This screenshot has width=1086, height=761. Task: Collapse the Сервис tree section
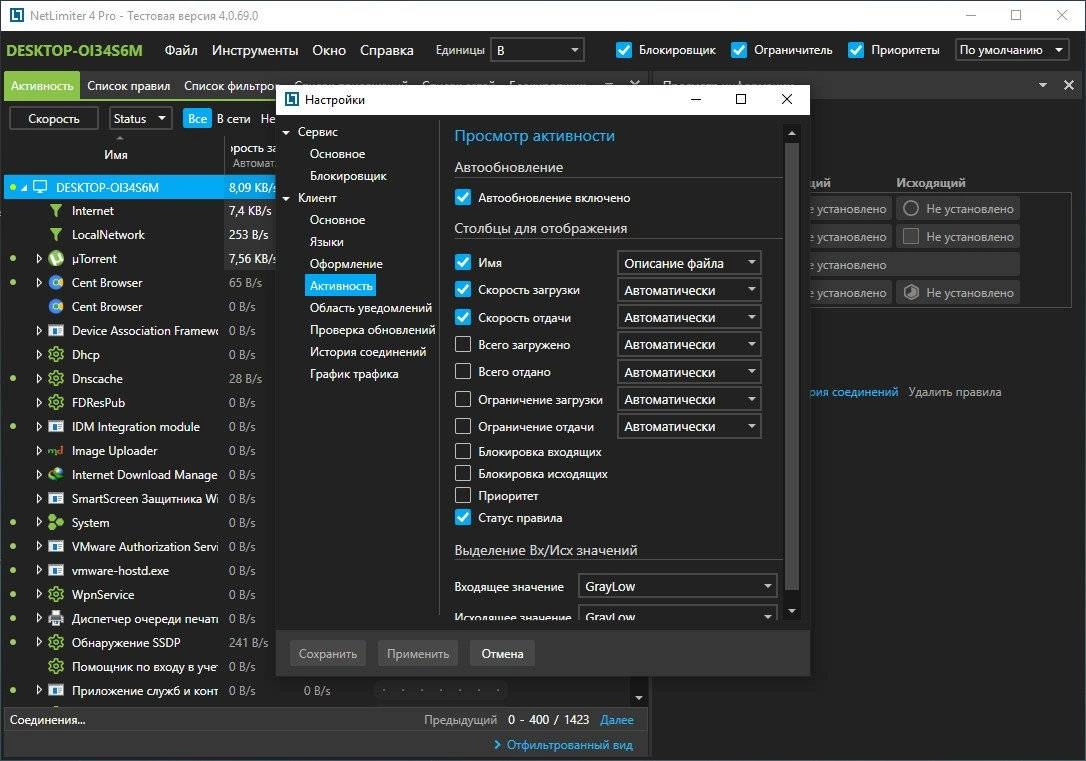coord(286,132)
